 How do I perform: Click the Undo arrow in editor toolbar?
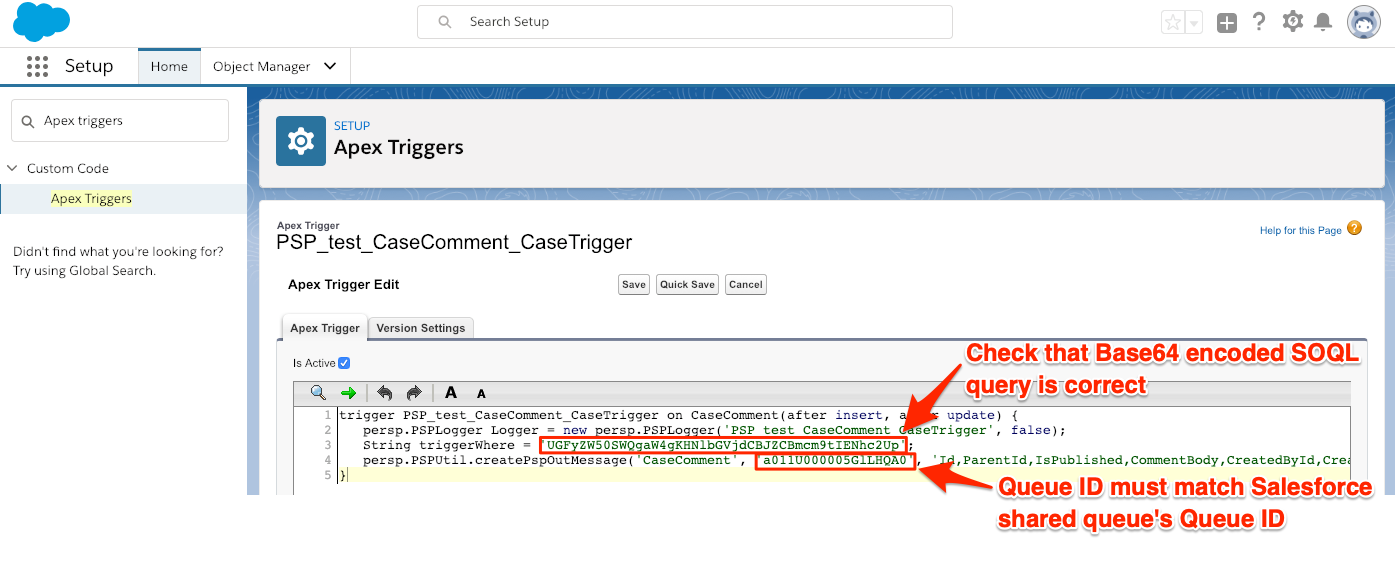385,393
